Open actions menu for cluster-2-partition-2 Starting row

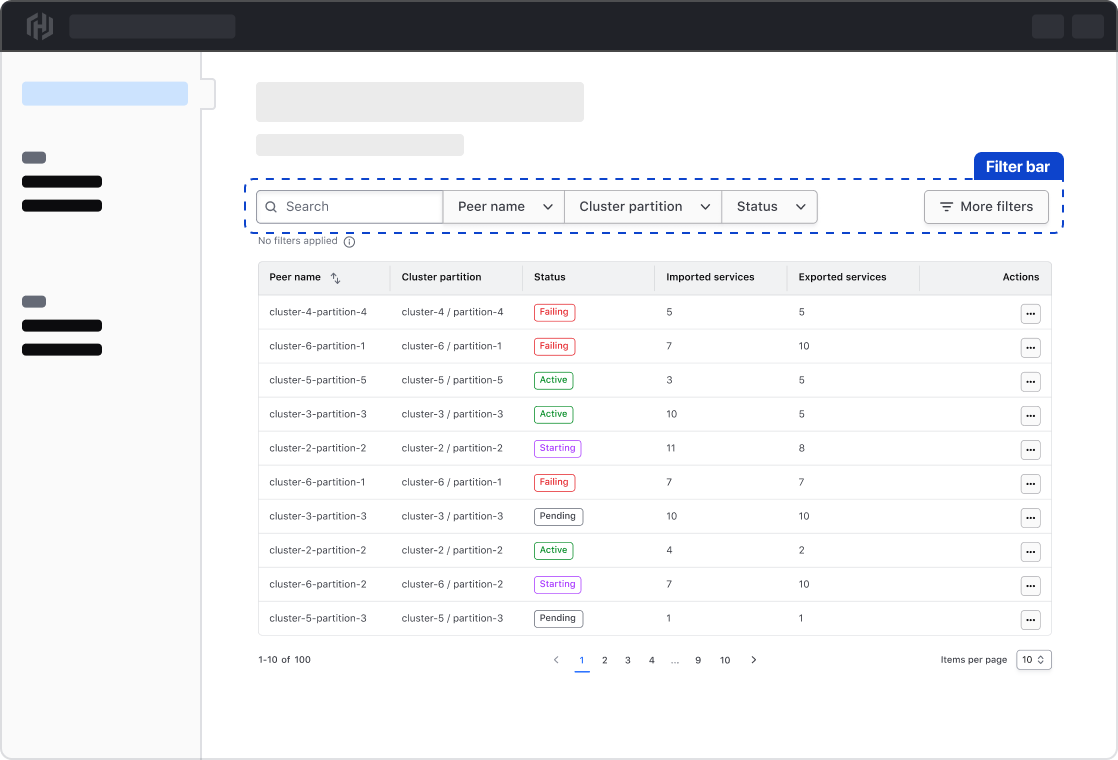(x=1030, y=450)
